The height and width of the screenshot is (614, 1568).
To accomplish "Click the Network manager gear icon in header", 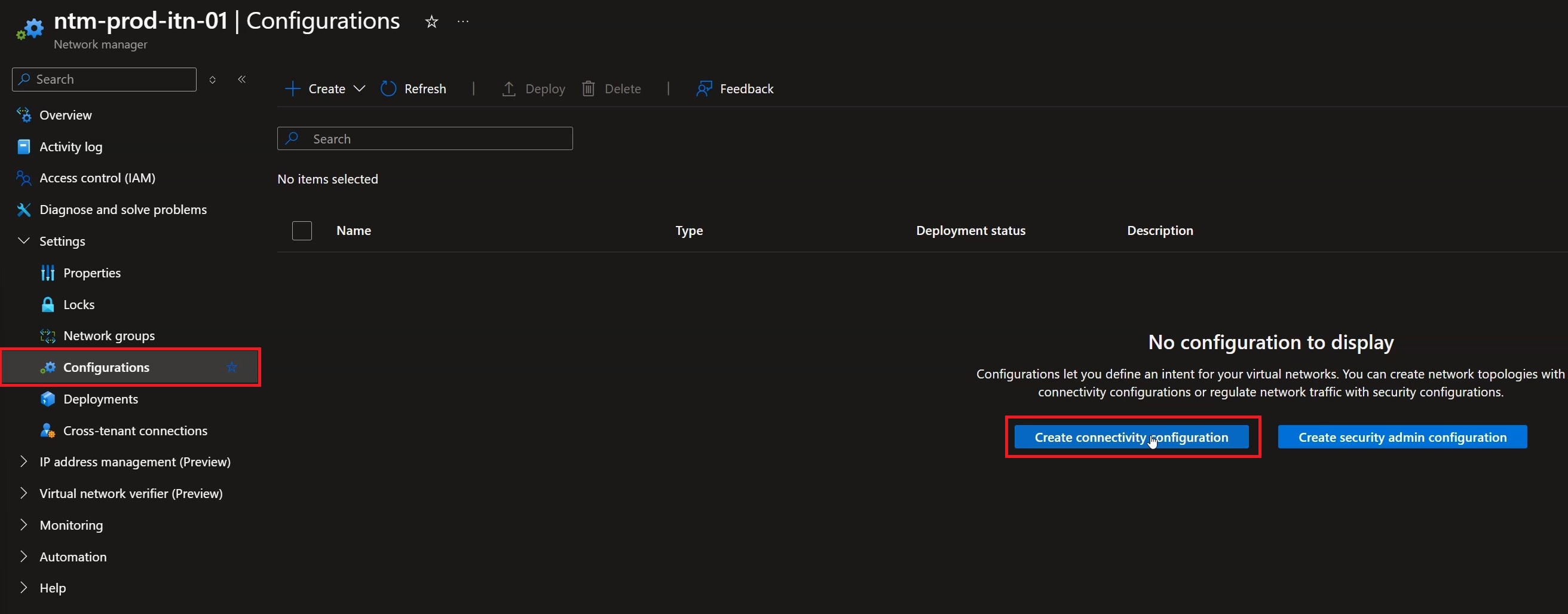I will tap(30, 29).
